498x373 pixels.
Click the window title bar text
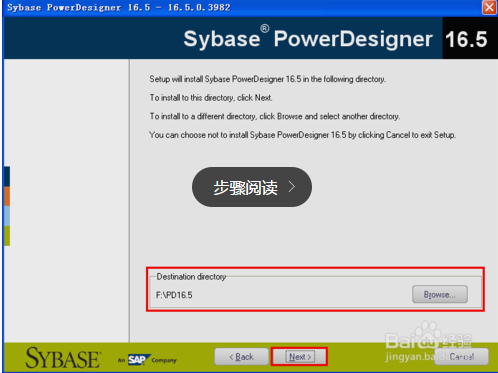point(119,7)
